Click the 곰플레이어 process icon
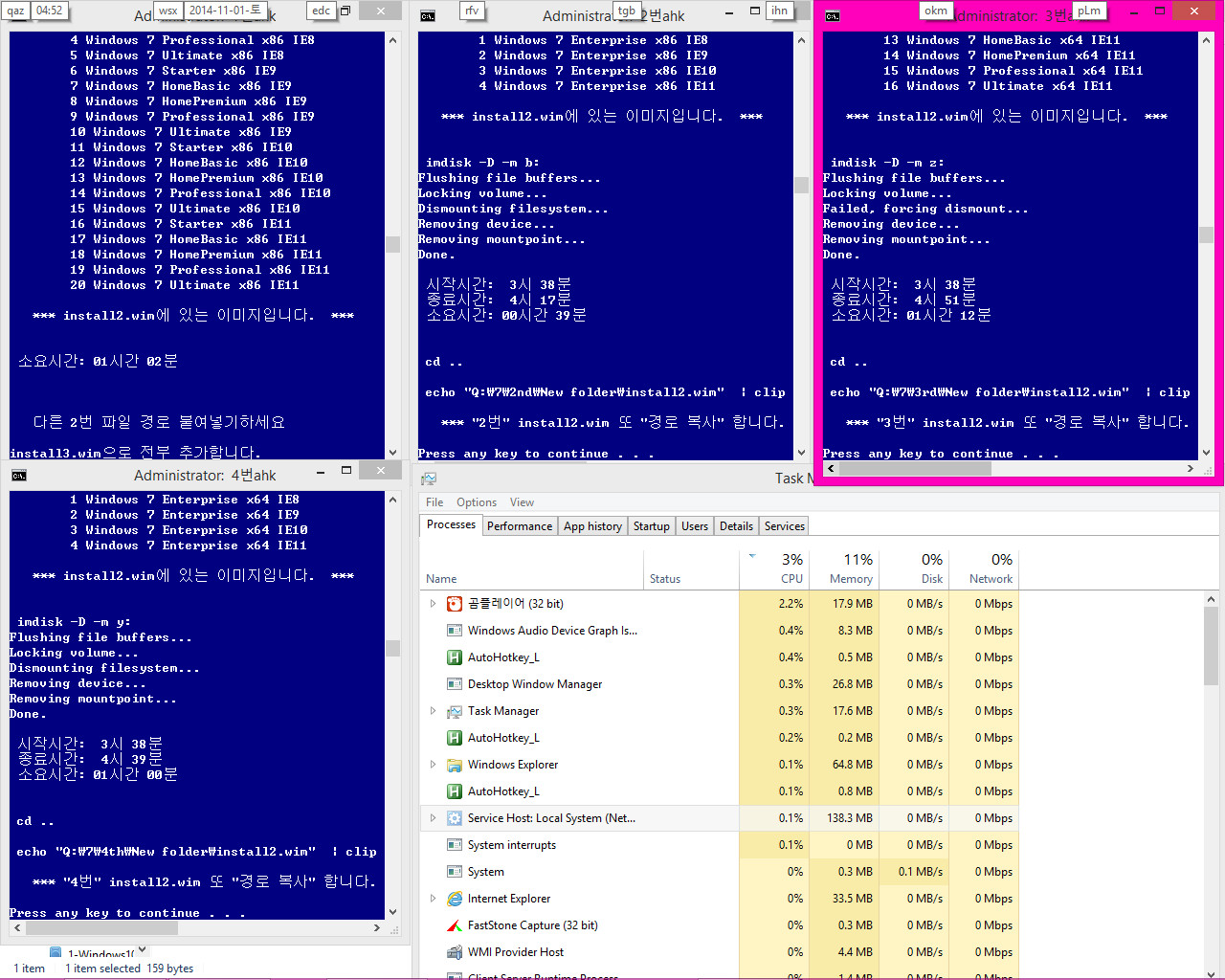This screenshot has height=980, width=1225. (456, 604)
